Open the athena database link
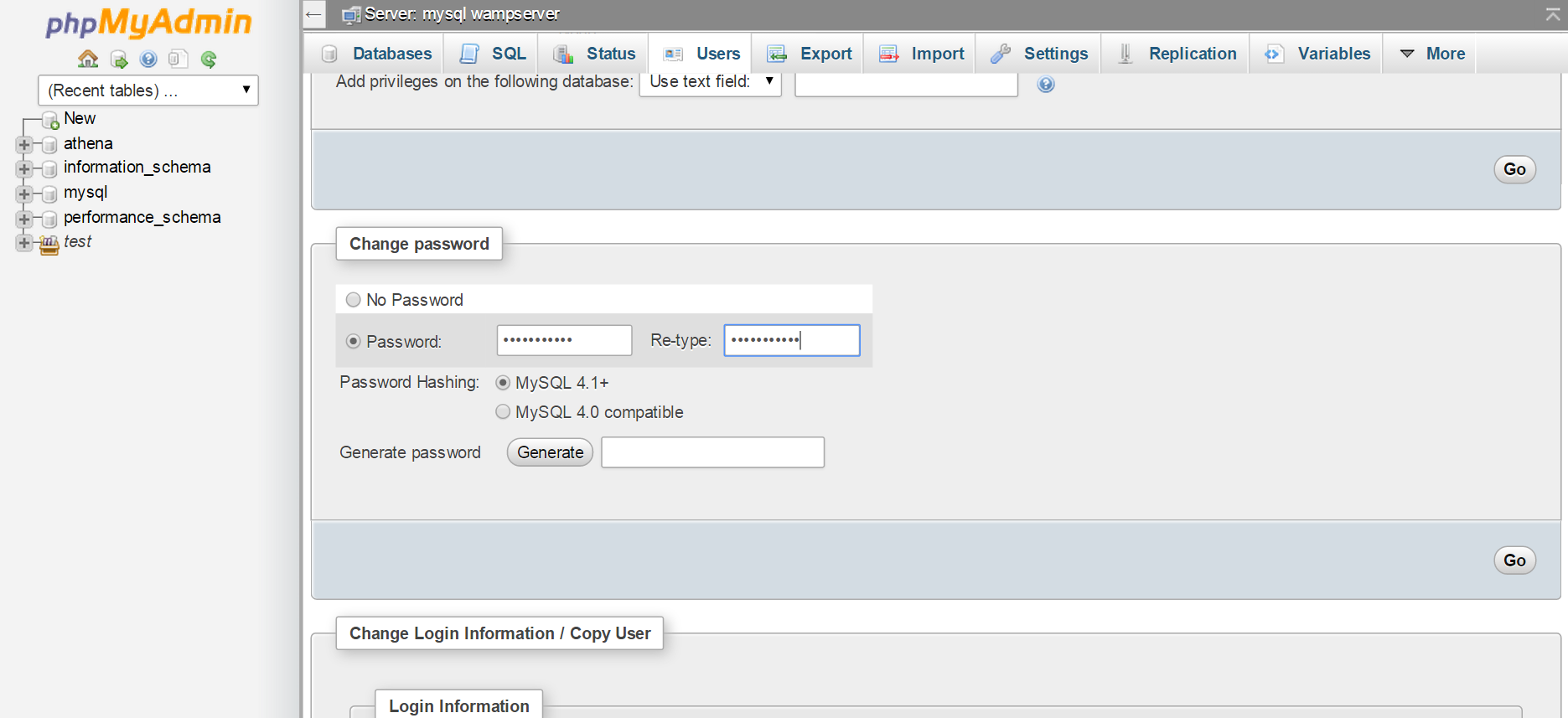 point(88,143)
